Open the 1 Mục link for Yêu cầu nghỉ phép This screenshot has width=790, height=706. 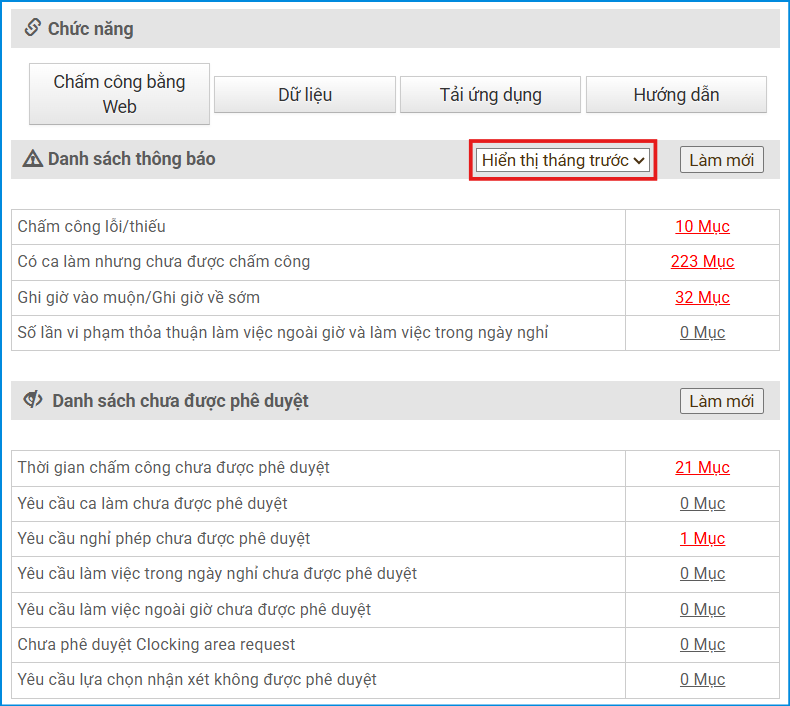pyautogui.click(x=702, y=538)
